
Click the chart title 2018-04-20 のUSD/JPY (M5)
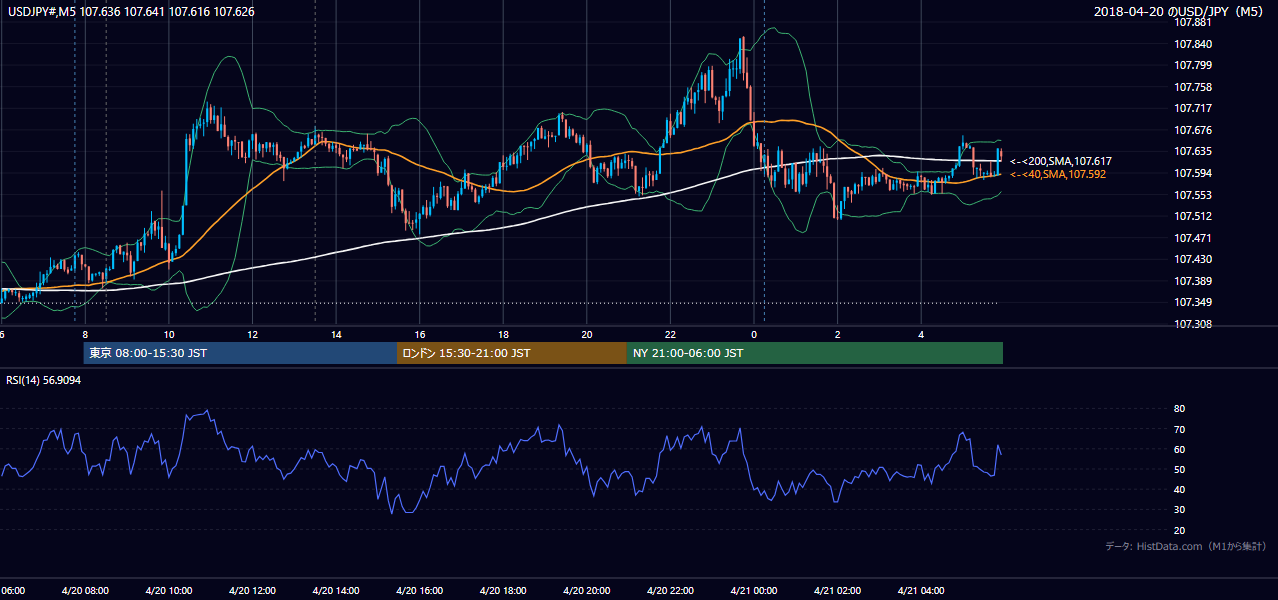(1179, 12)
